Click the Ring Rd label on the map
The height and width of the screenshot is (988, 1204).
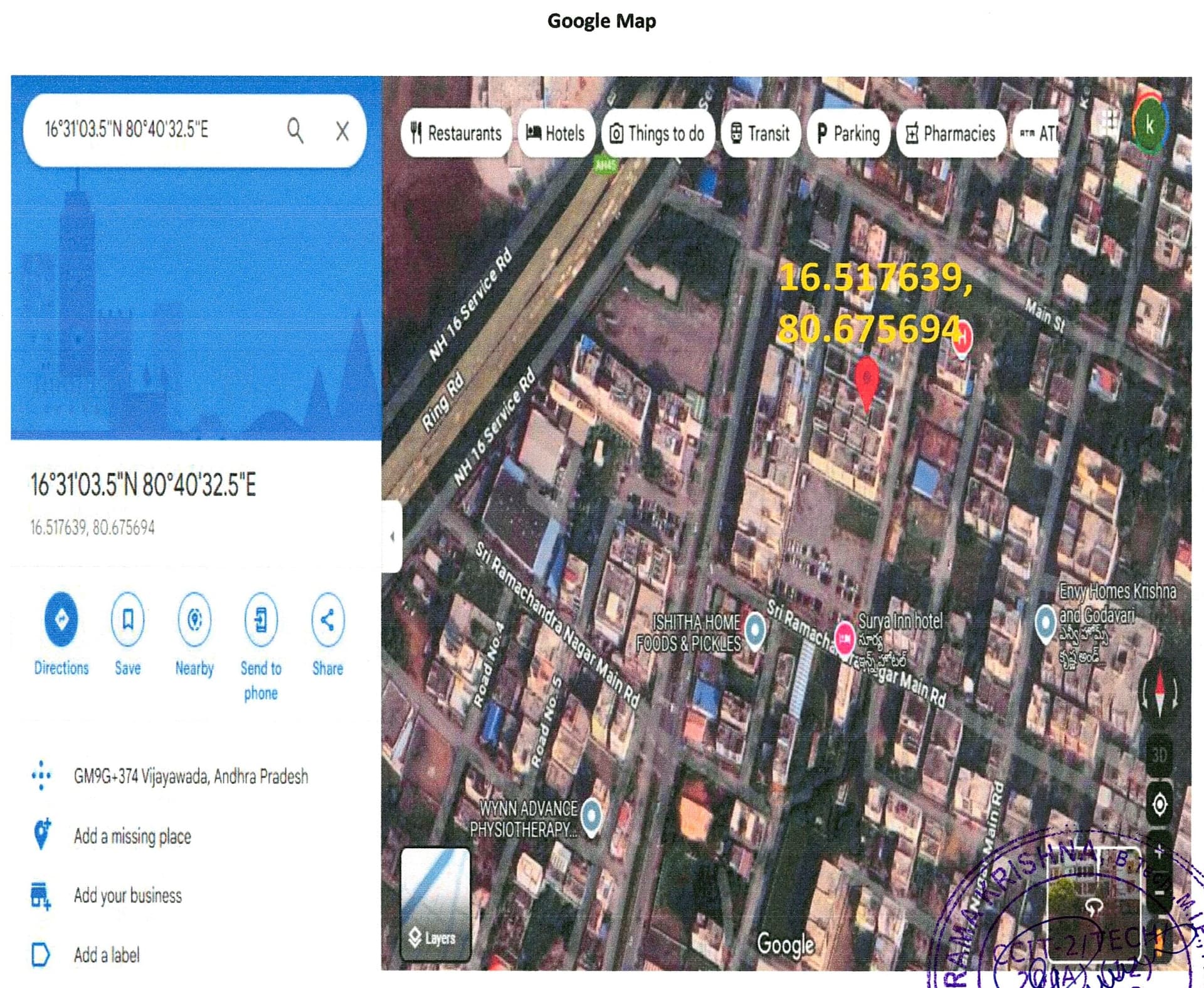(443, 402)
